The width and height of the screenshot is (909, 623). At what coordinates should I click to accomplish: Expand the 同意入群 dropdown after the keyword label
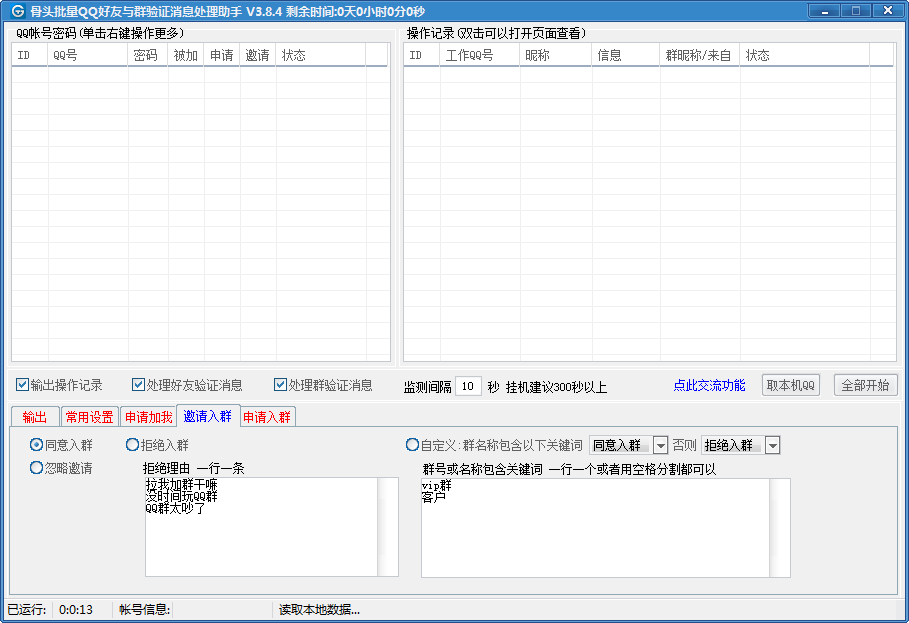[x=660, y=445]
